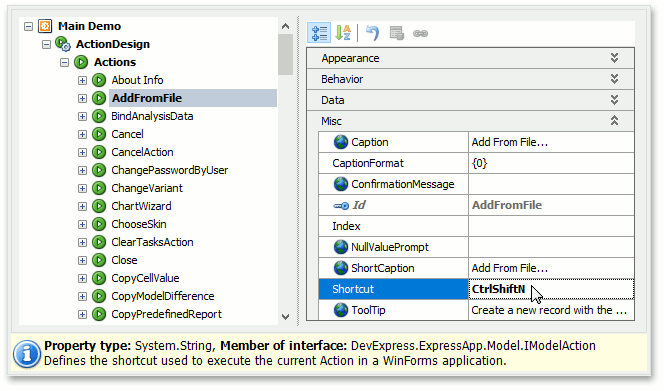Expand the ClearTasksAction node
This screenshot has width=664, height=391.
pyautogui.click(x=82, y=243)
